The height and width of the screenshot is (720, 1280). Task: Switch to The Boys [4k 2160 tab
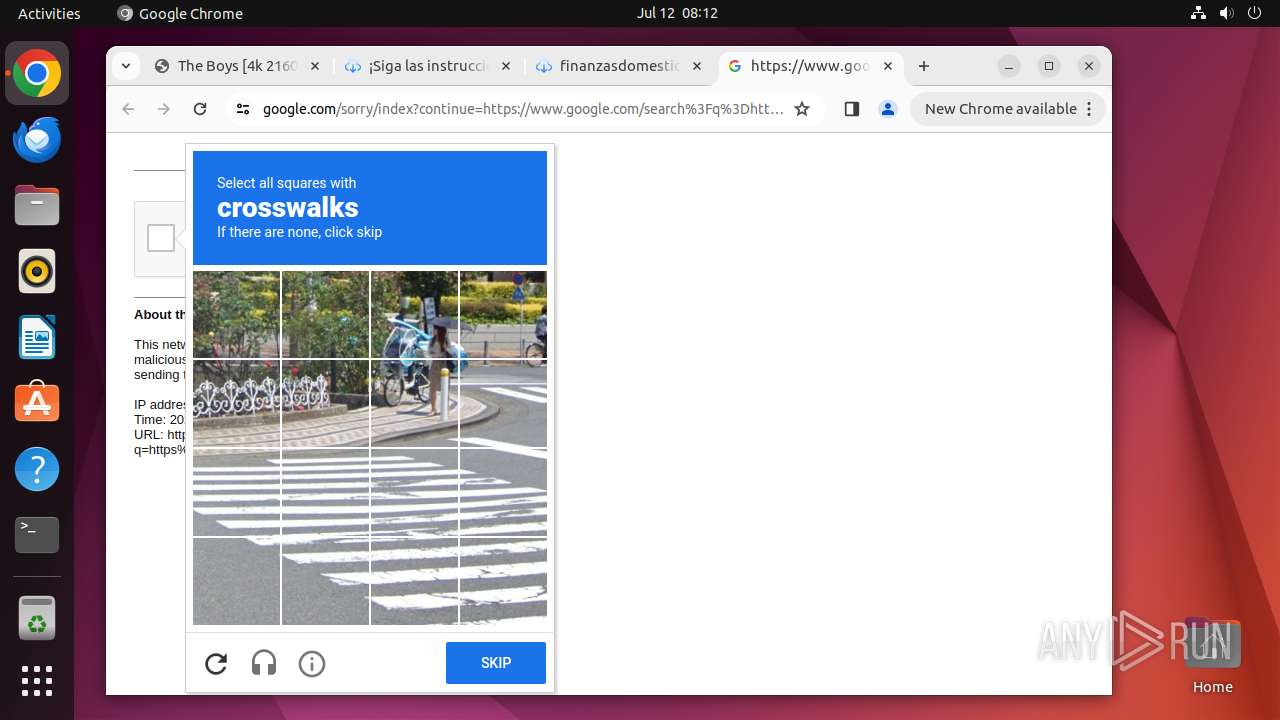click(238, 66)
